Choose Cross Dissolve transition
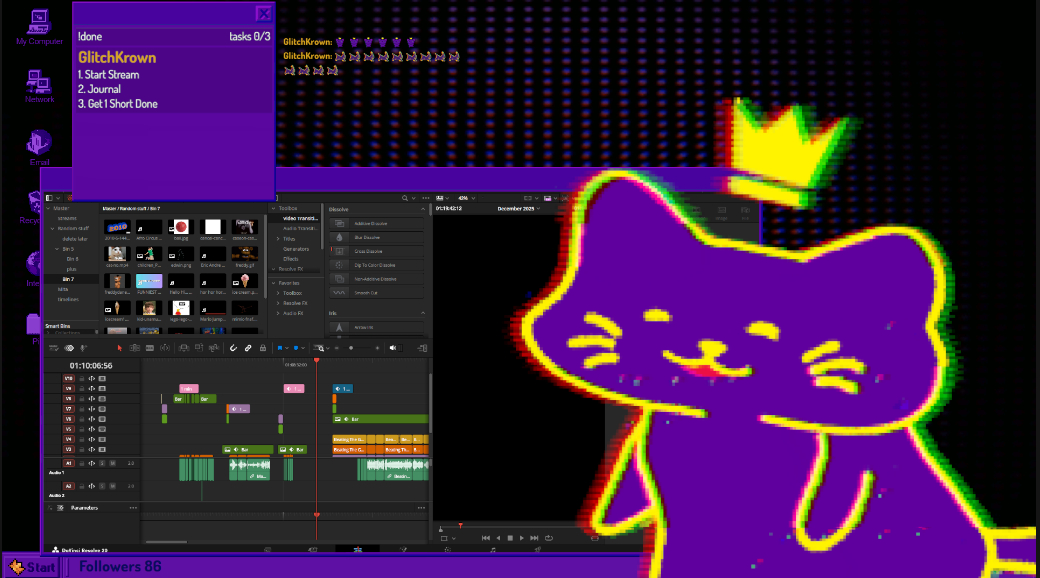 click(370, 251)
